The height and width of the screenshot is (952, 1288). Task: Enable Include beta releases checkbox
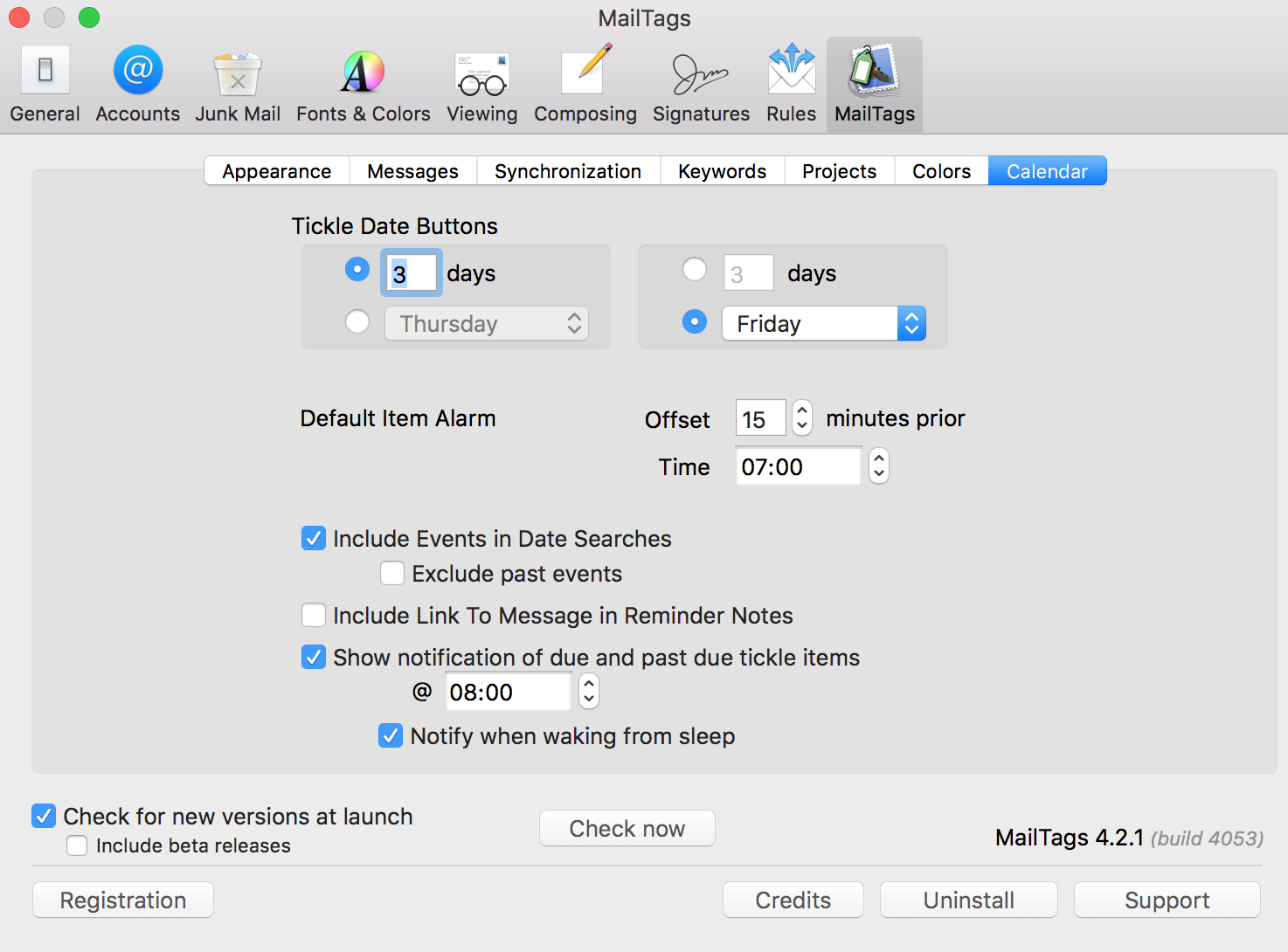77,845
